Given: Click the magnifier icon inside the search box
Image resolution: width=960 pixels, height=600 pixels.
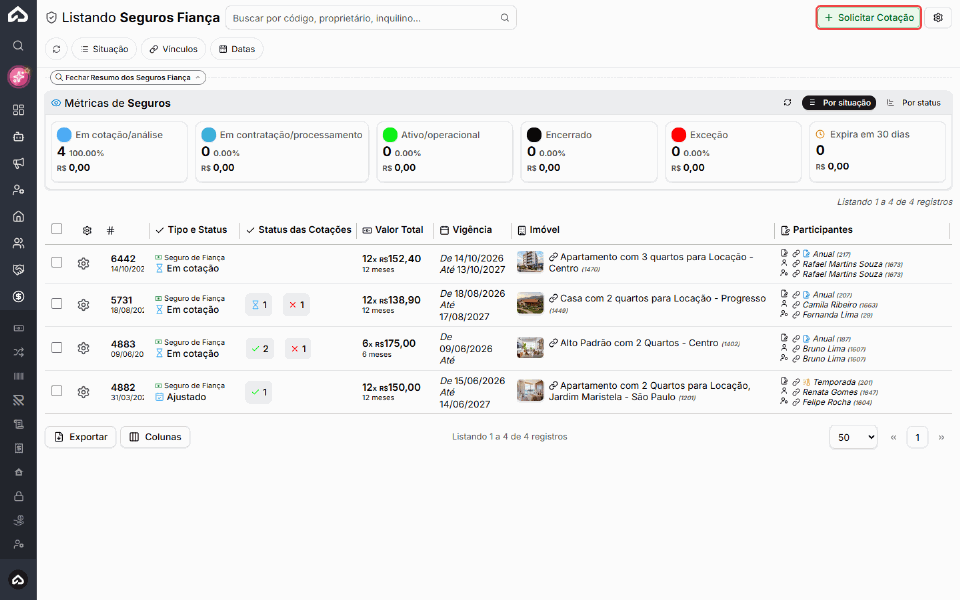Looking at the screenshot, I should 504,18.
